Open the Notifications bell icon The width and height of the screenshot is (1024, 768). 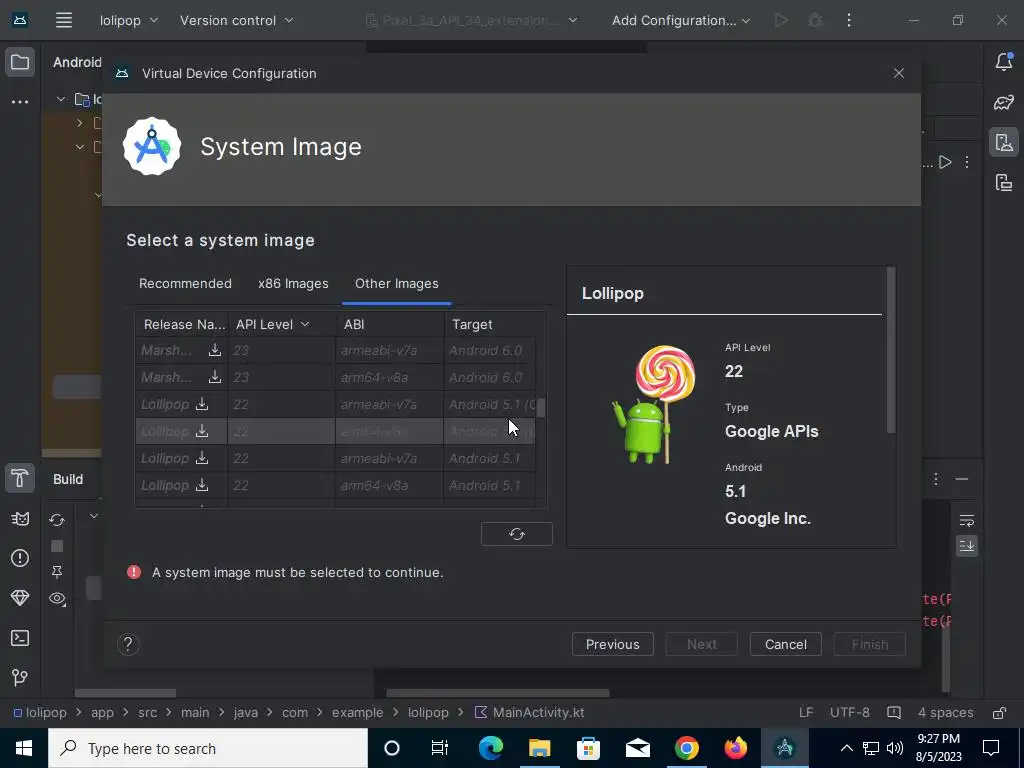[1004, 61]
